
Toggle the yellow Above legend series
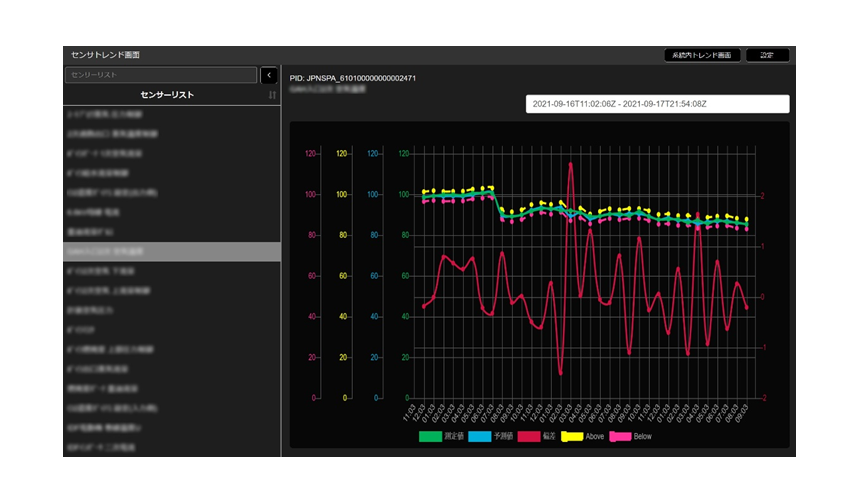pos(582,437)
